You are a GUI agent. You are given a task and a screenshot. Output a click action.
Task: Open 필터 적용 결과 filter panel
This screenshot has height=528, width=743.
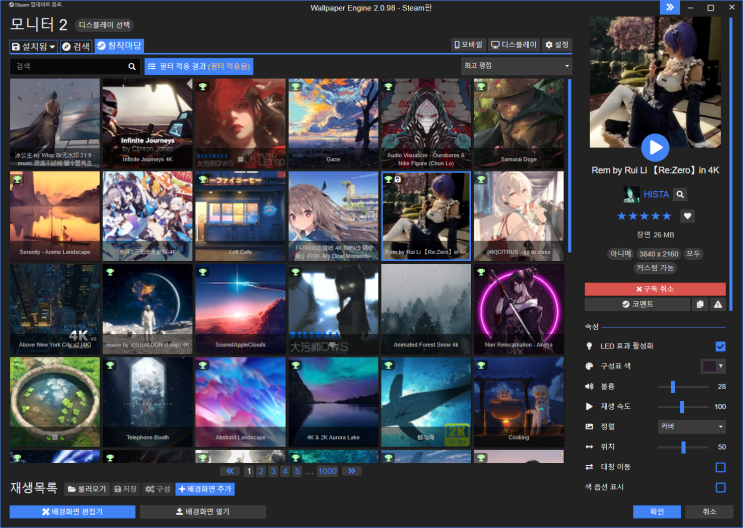coord(199,66)
